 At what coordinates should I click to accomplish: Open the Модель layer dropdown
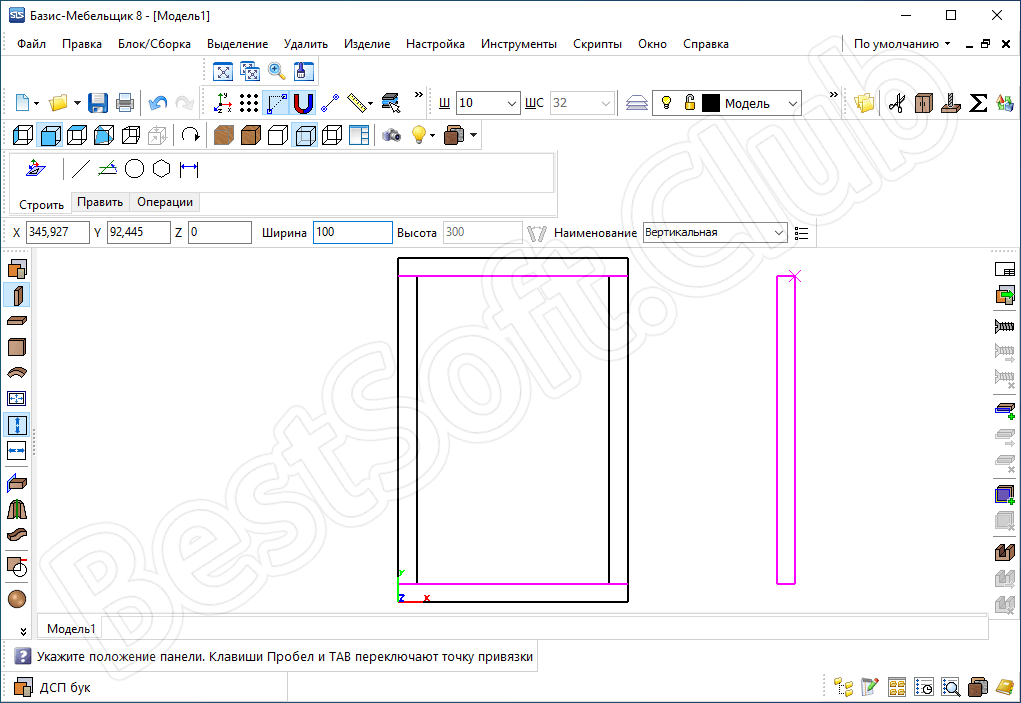pyautogui.click(x=793, y=103)
